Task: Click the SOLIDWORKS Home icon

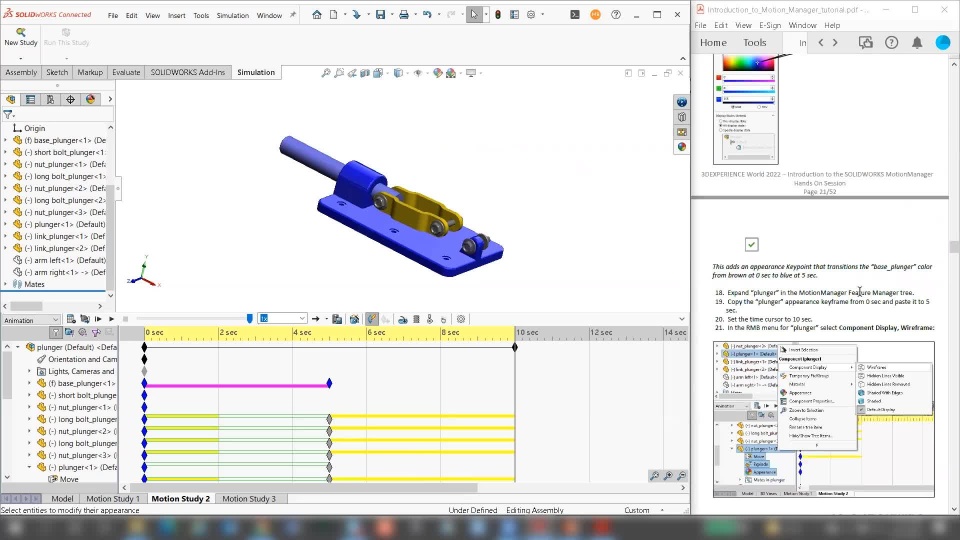Action: tap(317, 15)
